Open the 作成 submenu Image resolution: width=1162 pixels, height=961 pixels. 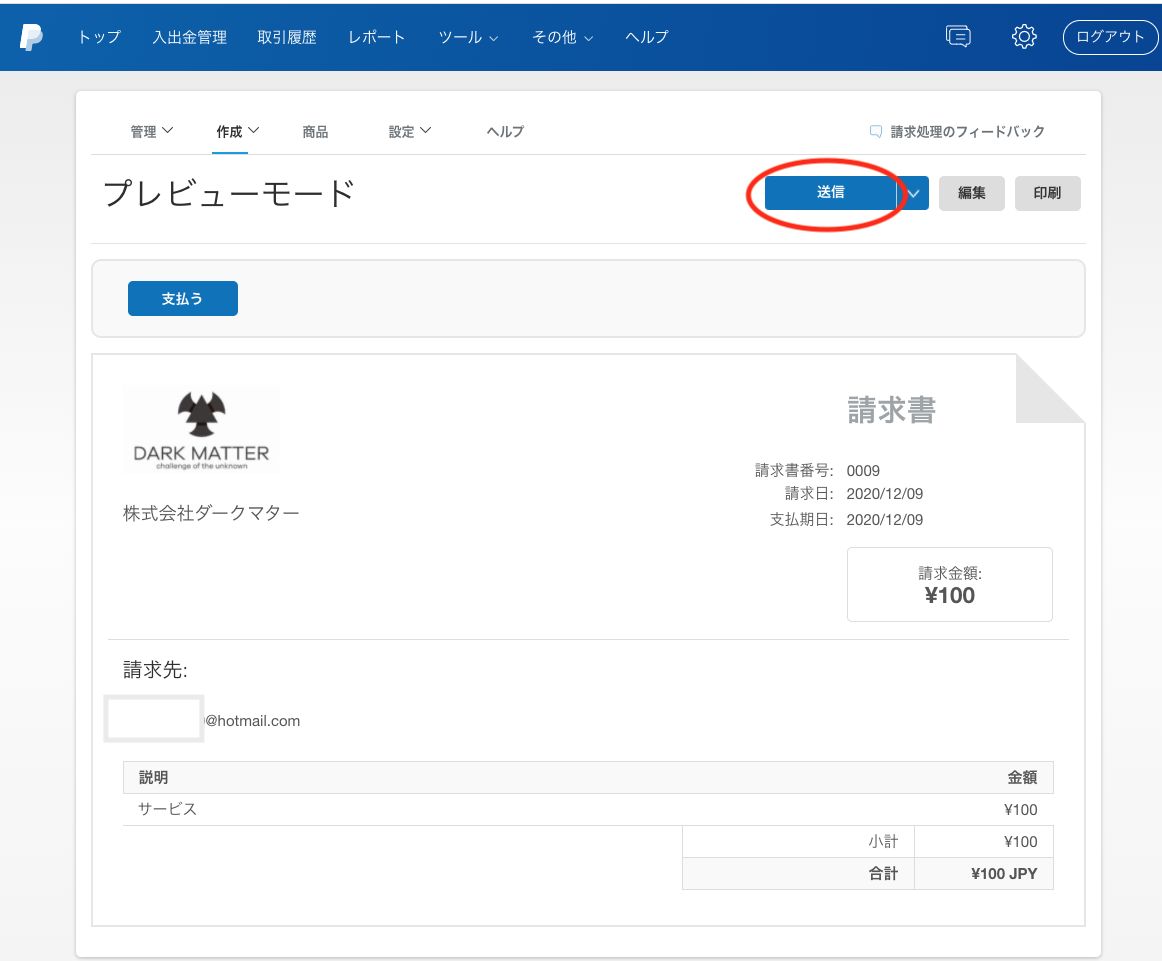click(x=237, y=131)
